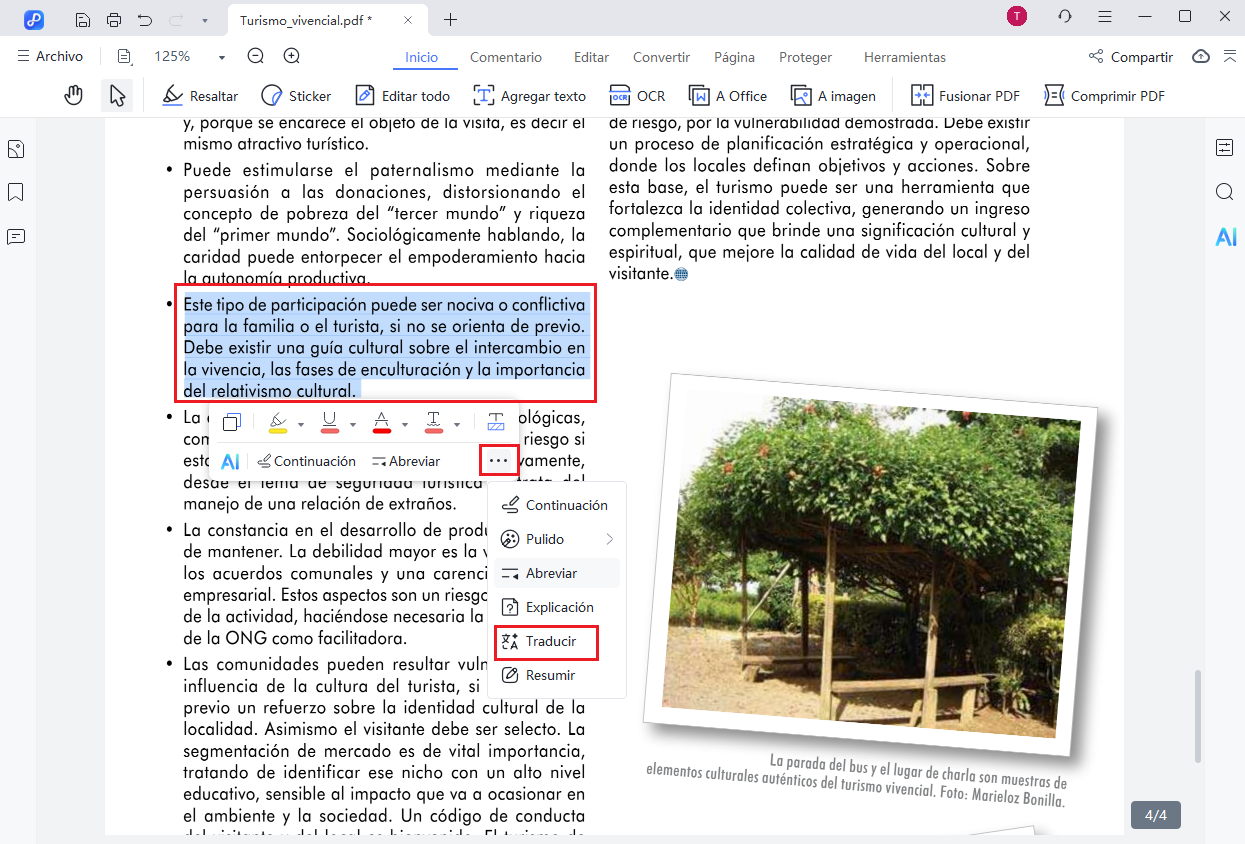
Task: Toggle underline annotation on the selected text
Action: (330, 422)
